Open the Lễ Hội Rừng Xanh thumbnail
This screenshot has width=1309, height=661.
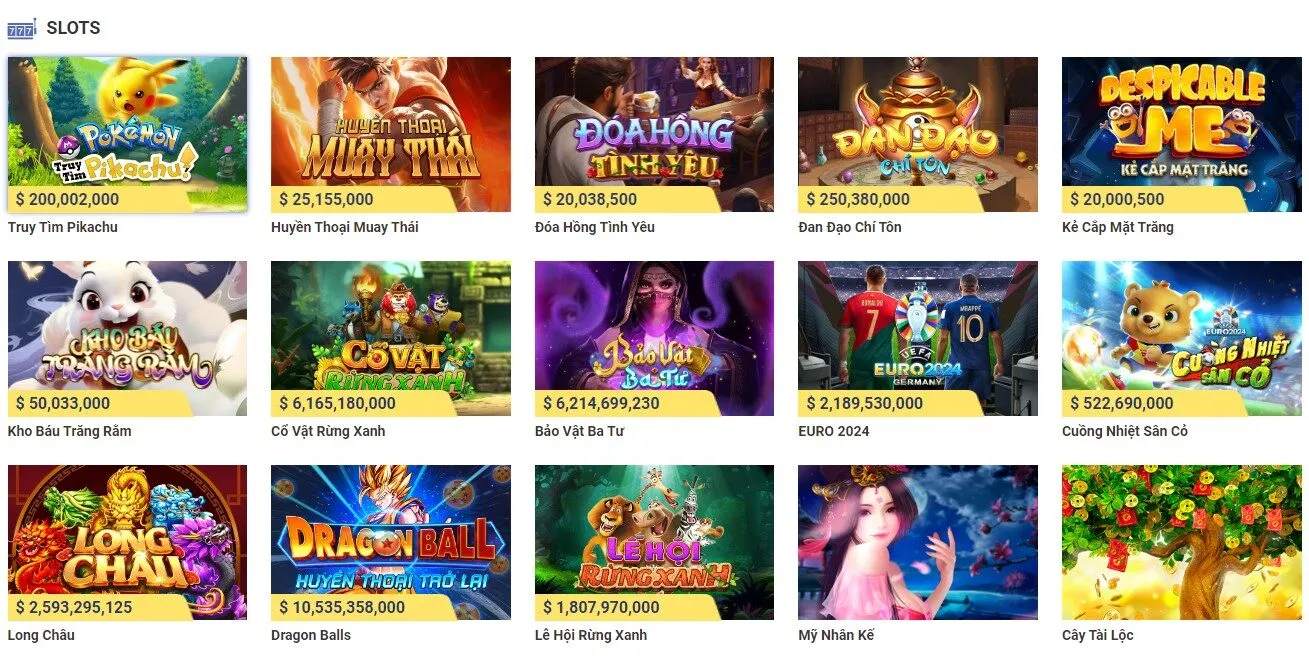pyautogui.click(x=654, y=535)
